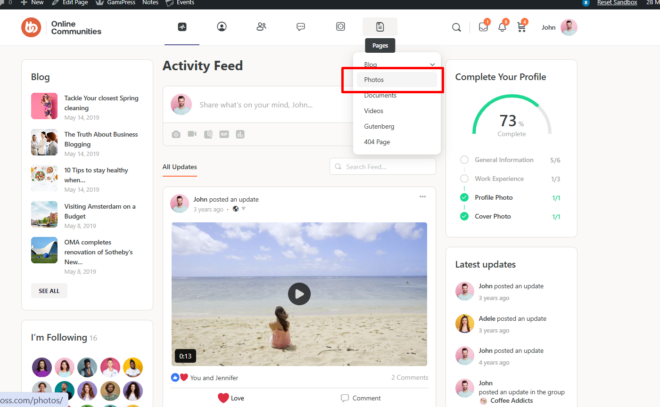660x407 pixels.
Task: Open the profile icon in top navigation
Action: coord(221,27)
